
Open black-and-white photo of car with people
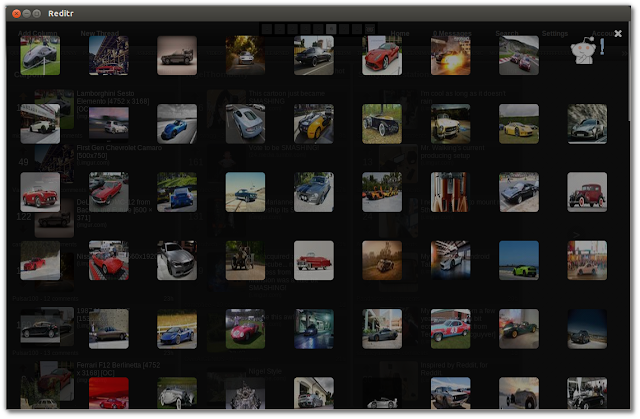click(x=587, y=393)
